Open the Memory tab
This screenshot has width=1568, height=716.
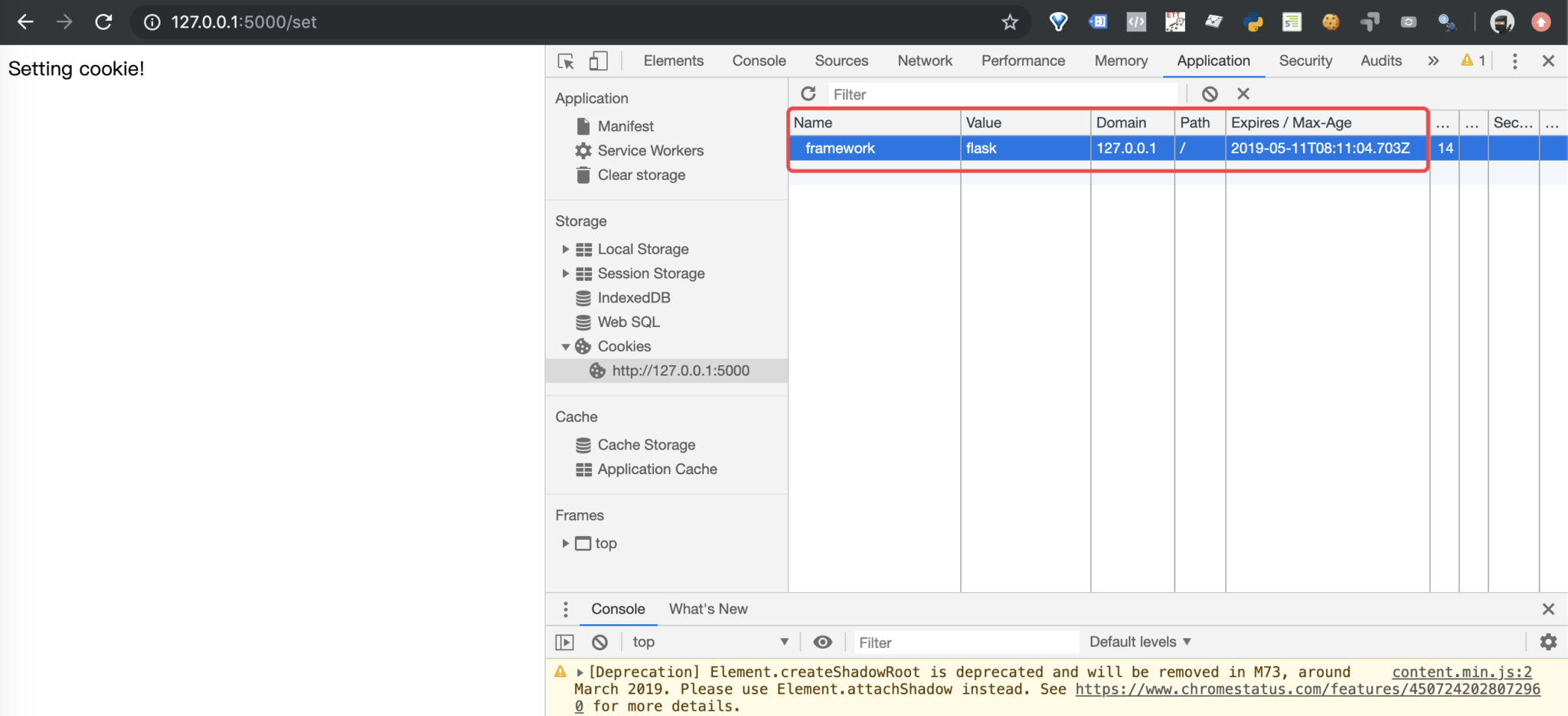coord(1121,60)
